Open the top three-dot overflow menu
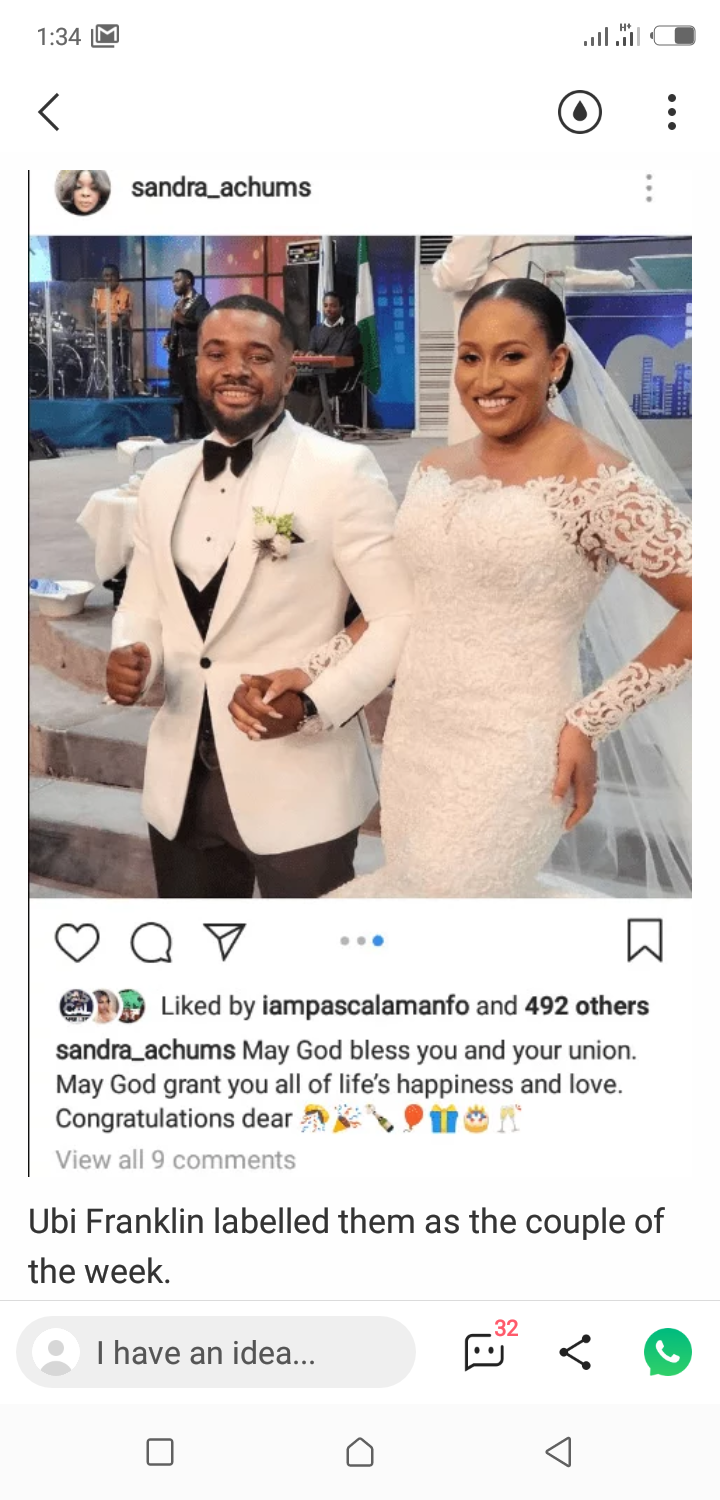Viewport: 720px width, 1500px height. point(672,112)
